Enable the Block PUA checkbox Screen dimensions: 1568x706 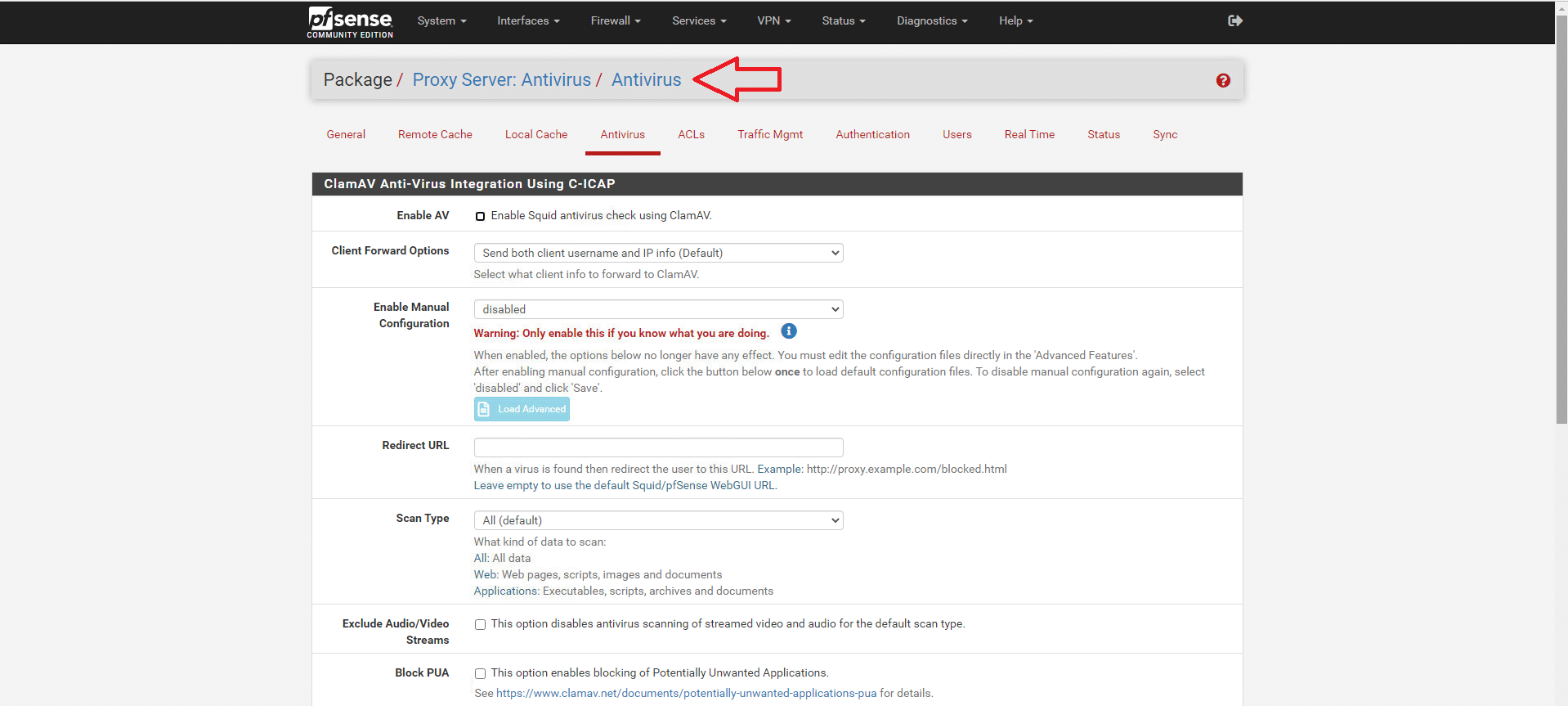pos(481,673)
